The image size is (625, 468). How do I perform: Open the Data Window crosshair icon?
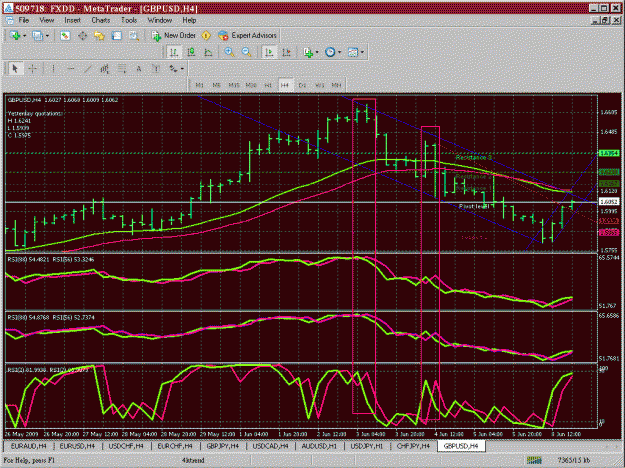coord(83,36)
